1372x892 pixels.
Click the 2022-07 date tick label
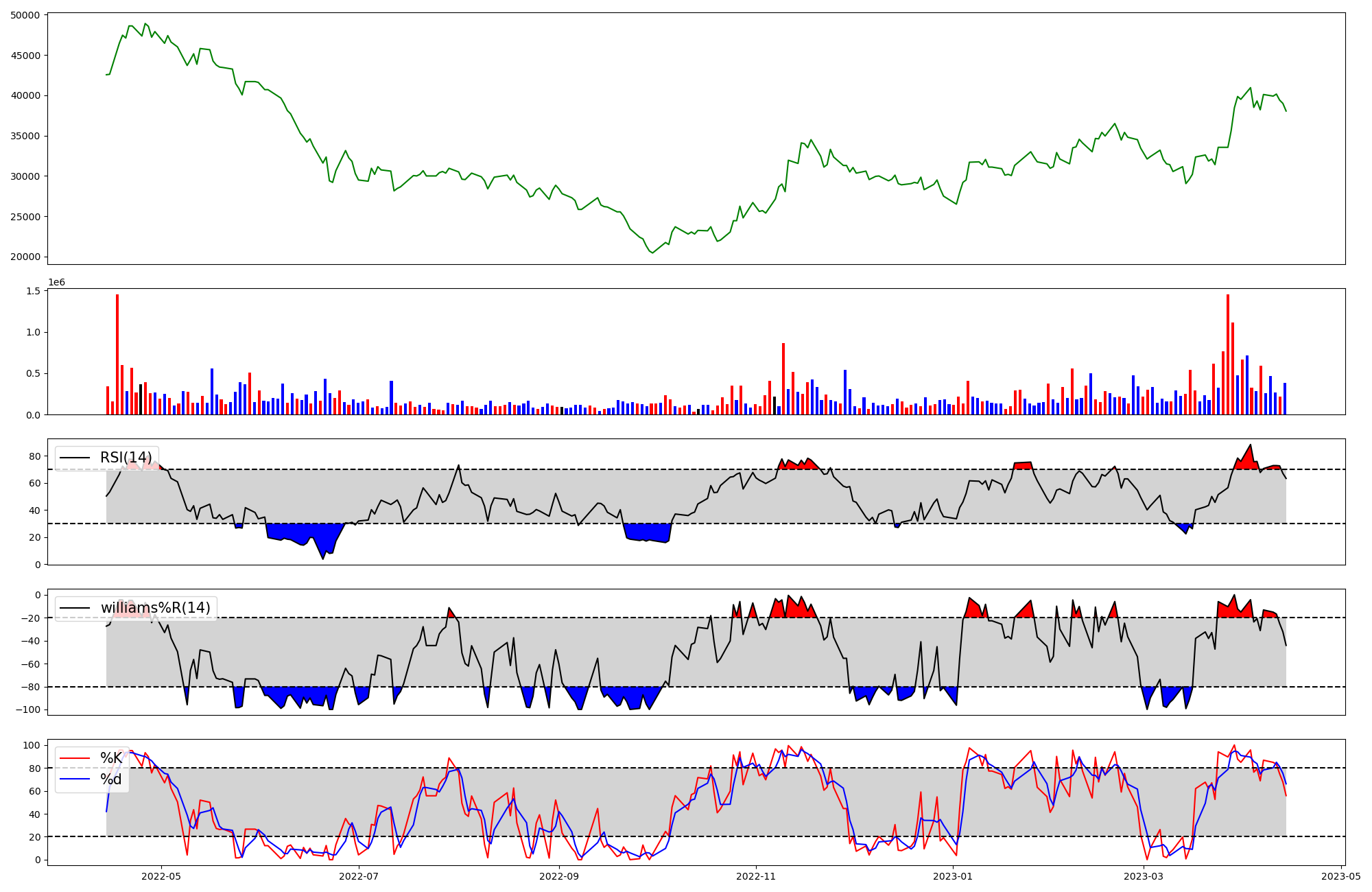[359, 876]
